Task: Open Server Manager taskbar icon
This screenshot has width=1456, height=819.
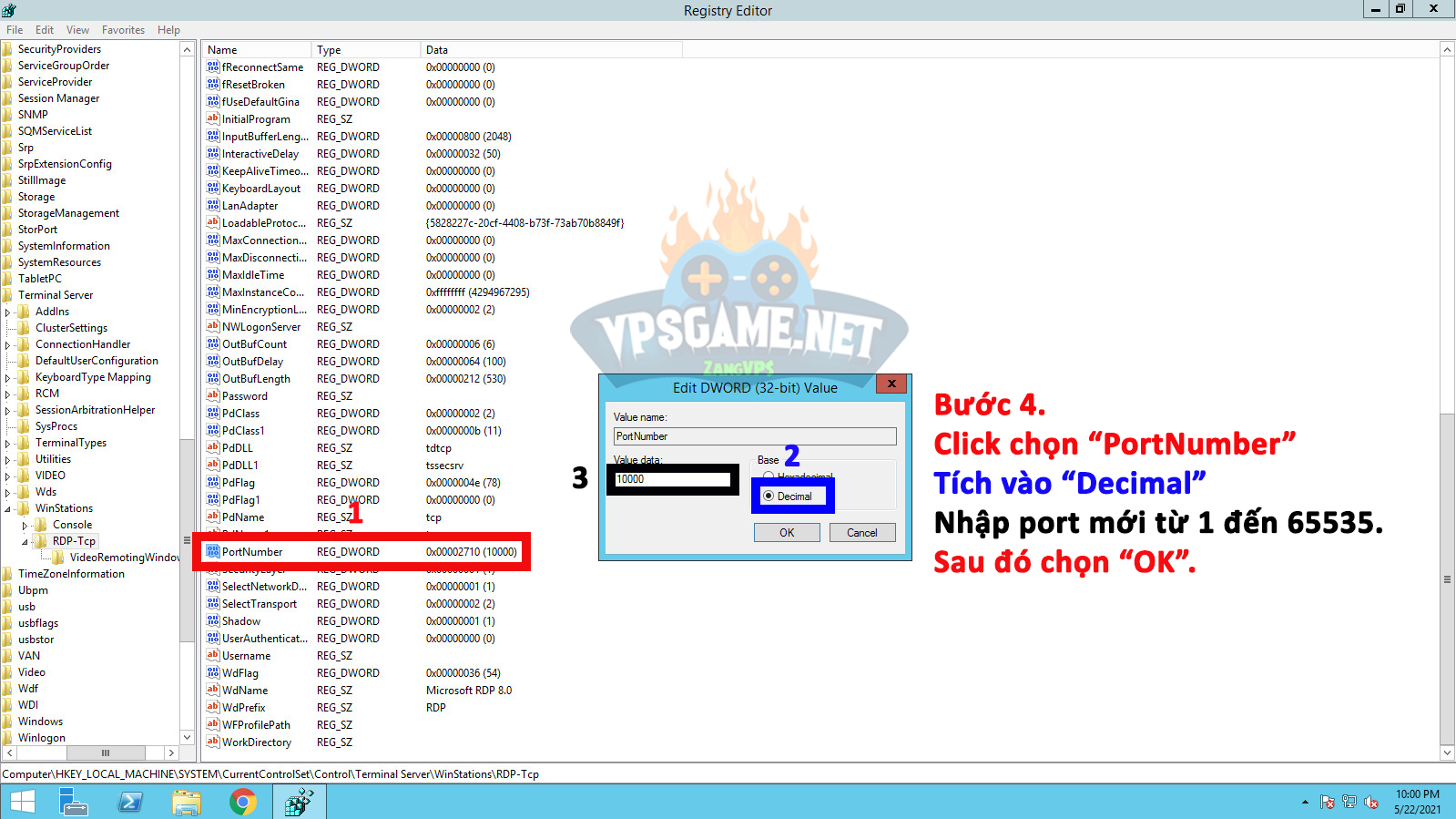Action: pos(73,802)
